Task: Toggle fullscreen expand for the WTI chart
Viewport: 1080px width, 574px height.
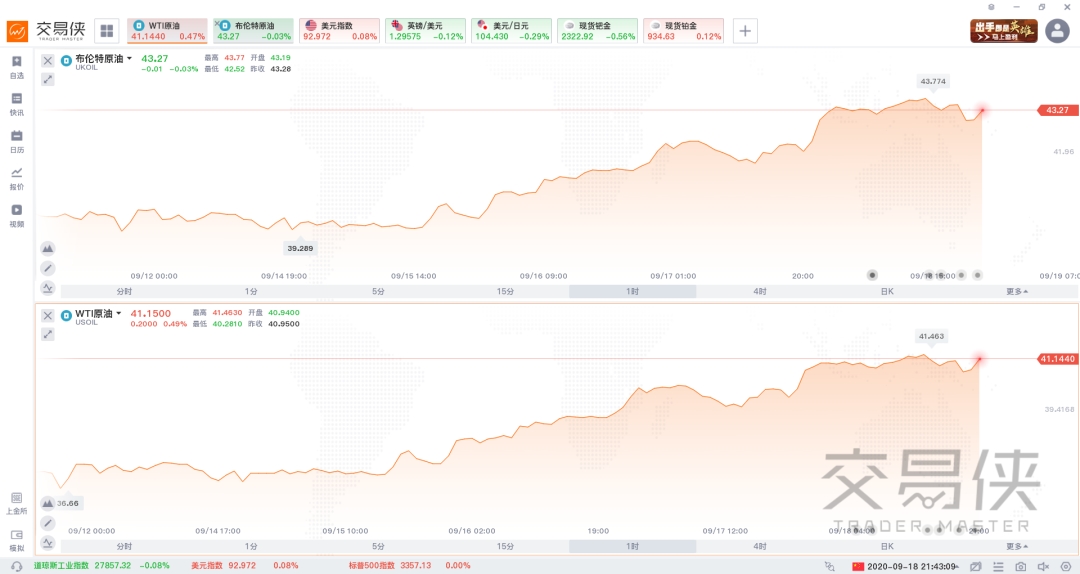Action: pyautogui.click(x=48, y=334)
